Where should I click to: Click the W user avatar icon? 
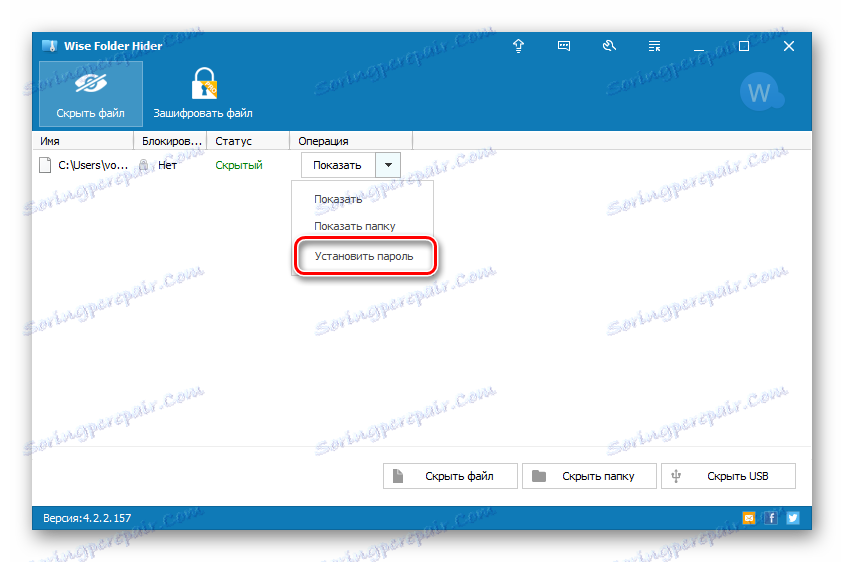point(760,93)
